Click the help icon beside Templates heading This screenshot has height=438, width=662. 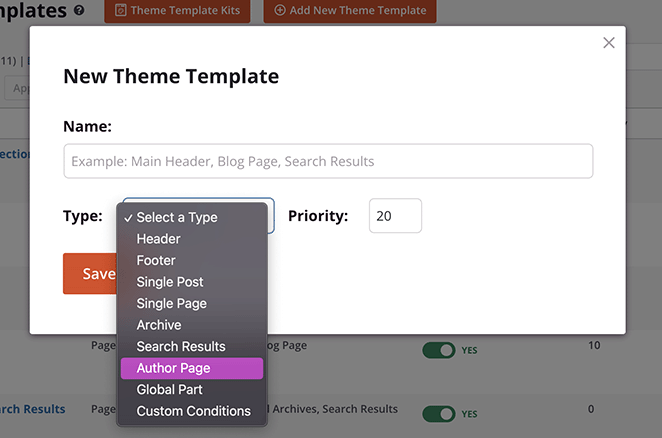tap(79, 11)
